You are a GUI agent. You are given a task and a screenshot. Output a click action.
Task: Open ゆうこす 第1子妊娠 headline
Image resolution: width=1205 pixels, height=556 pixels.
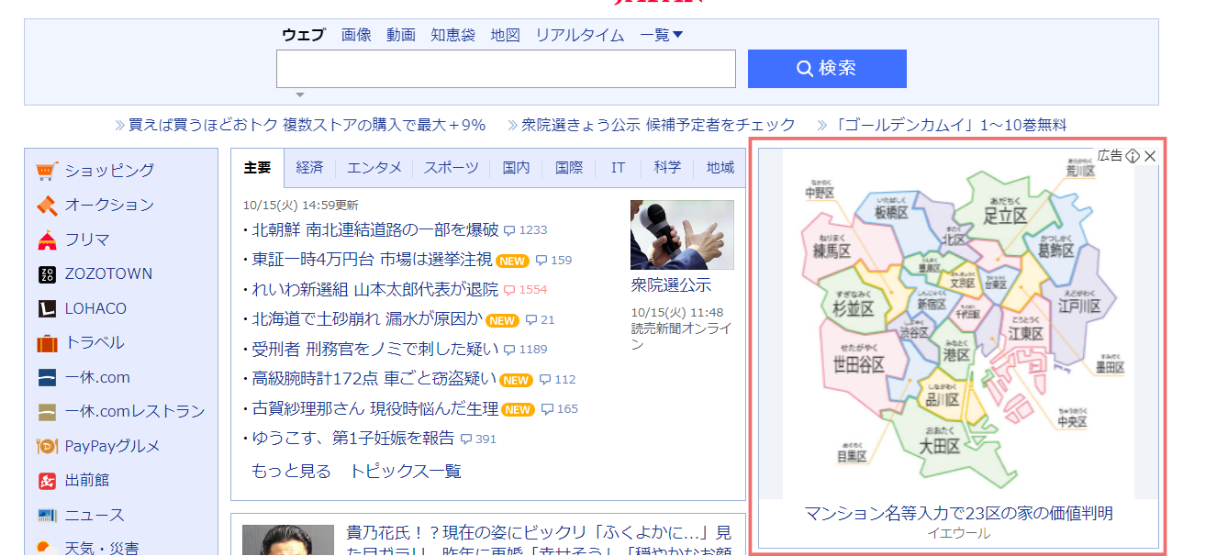pyautogui.click(x=353, y=439)
